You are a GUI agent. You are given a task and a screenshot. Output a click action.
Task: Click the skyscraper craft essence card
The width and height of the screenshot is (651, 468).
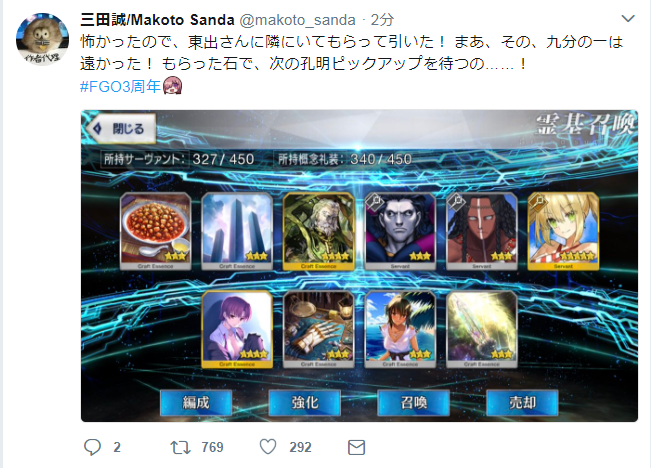coord(237,231)
